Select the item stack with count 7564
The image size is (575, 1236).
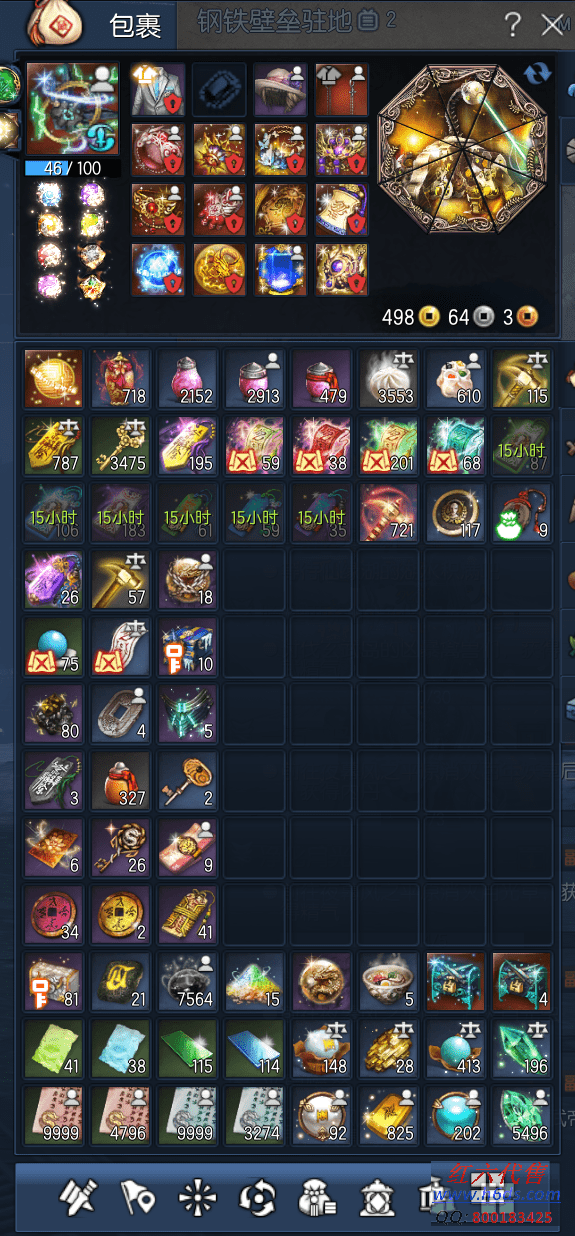[189, 979]
